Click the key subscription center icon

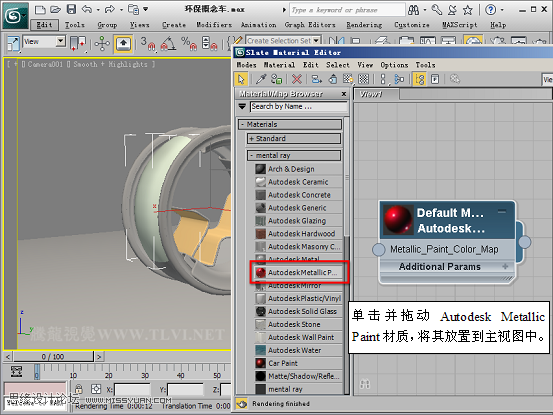[x=436, y=10]
